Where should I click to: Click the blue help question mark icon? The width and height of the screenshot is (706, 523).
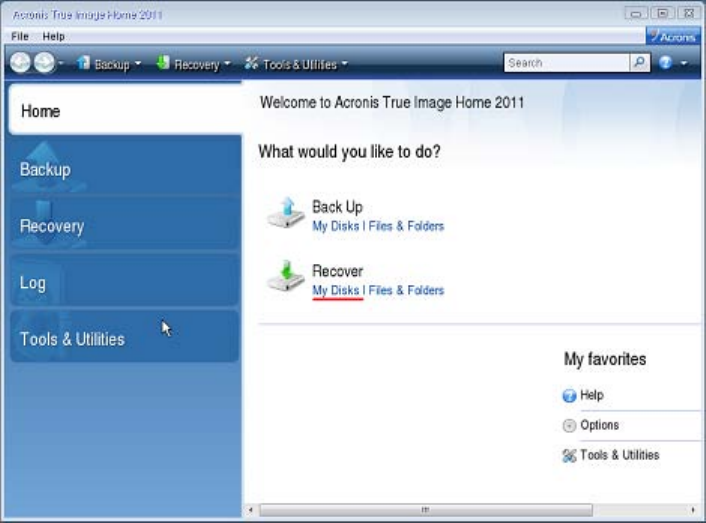coord(665,63)
